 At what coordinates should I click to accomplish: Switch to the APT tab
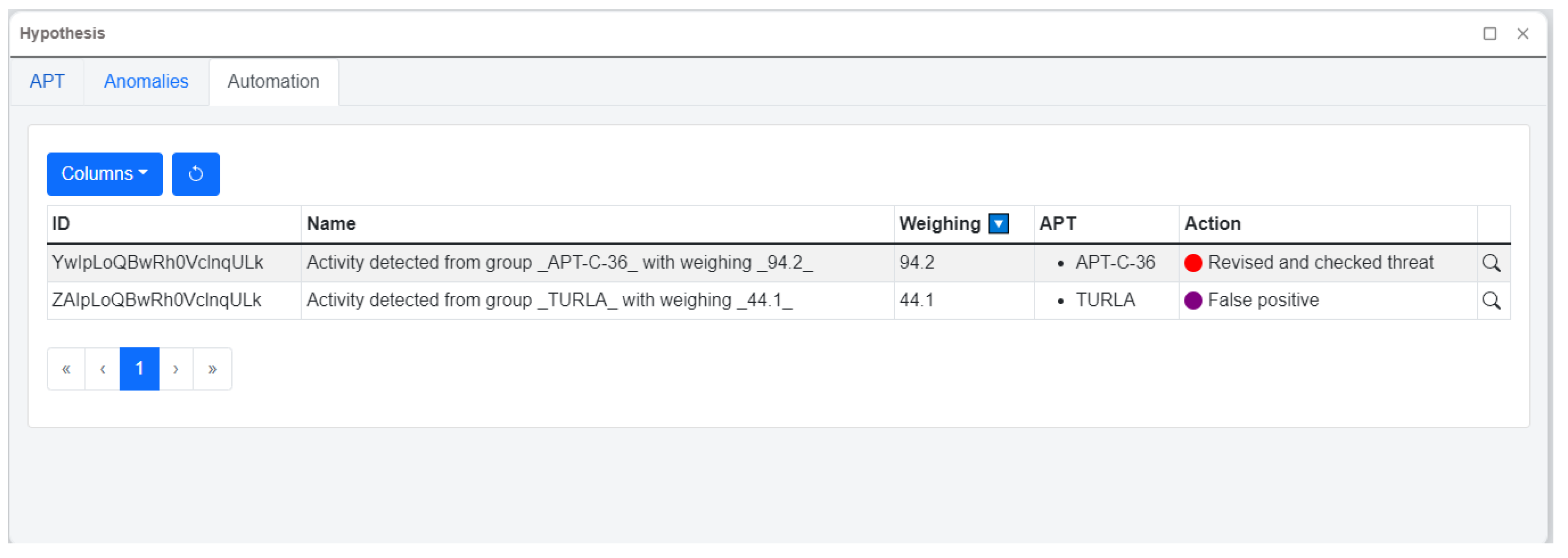(47, 82)
